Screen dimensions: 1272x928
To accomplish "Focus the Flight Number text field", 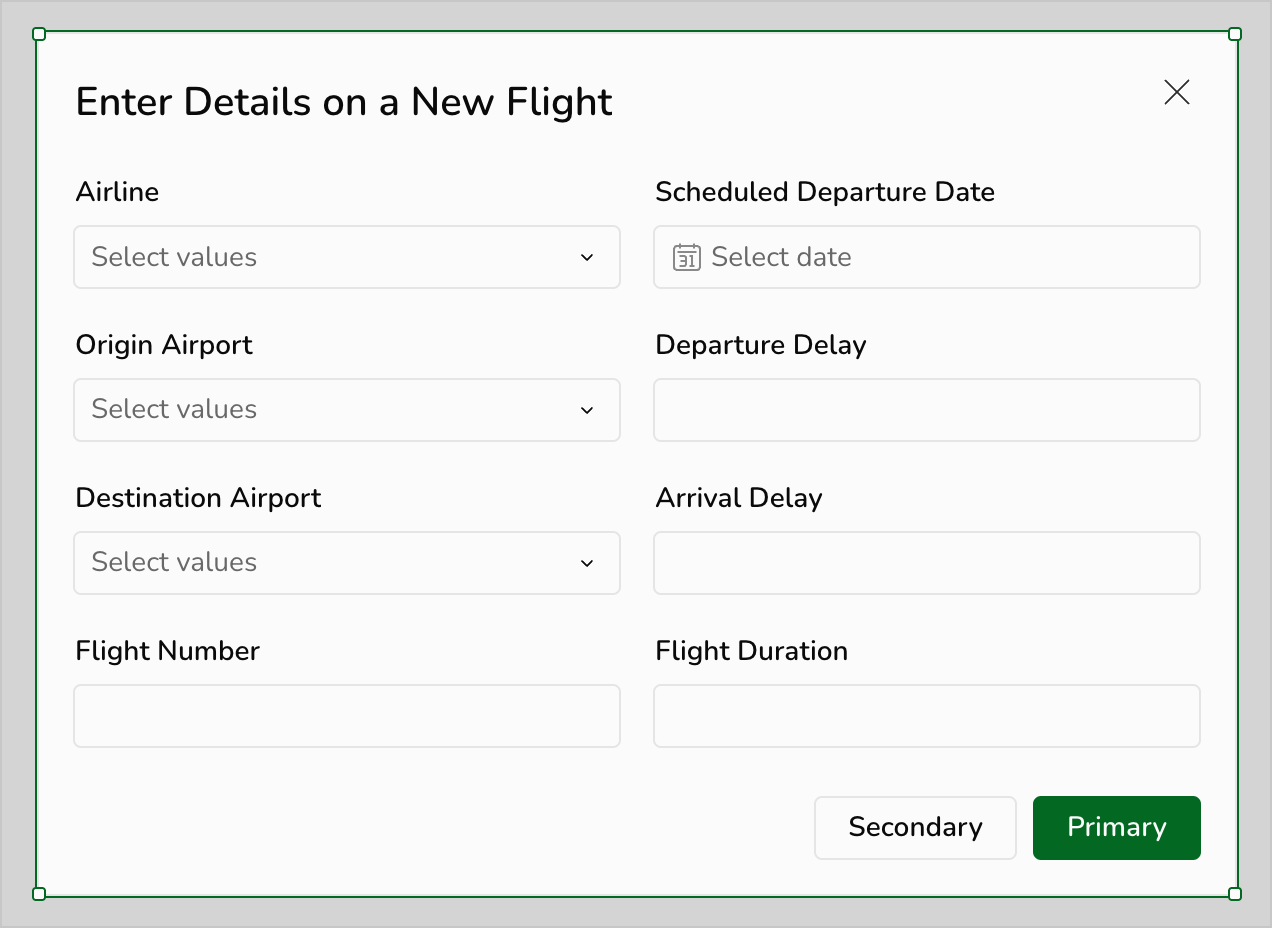I will coord(346,716).
